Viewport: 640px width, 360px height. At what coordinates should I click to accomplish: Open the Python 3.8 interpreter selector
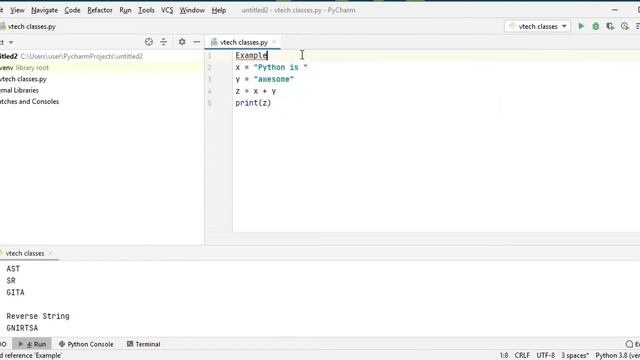(617, 356)
